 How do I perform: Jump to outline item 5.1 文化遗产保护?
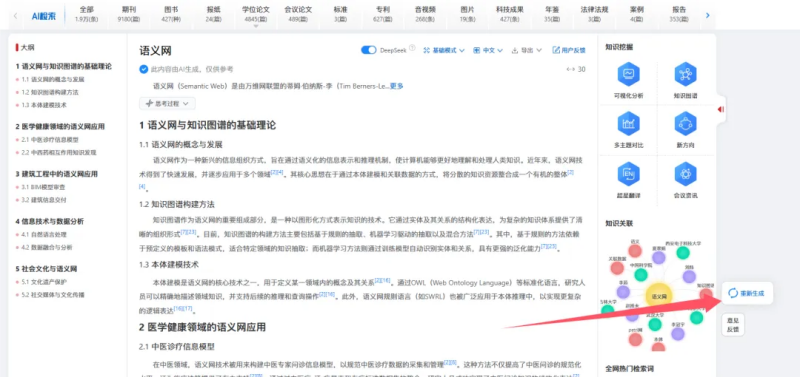44,282
